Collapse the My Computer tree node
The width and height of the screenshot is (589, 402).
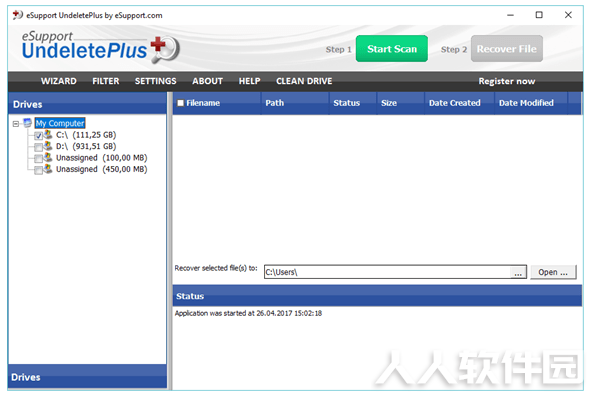[16, 124]
